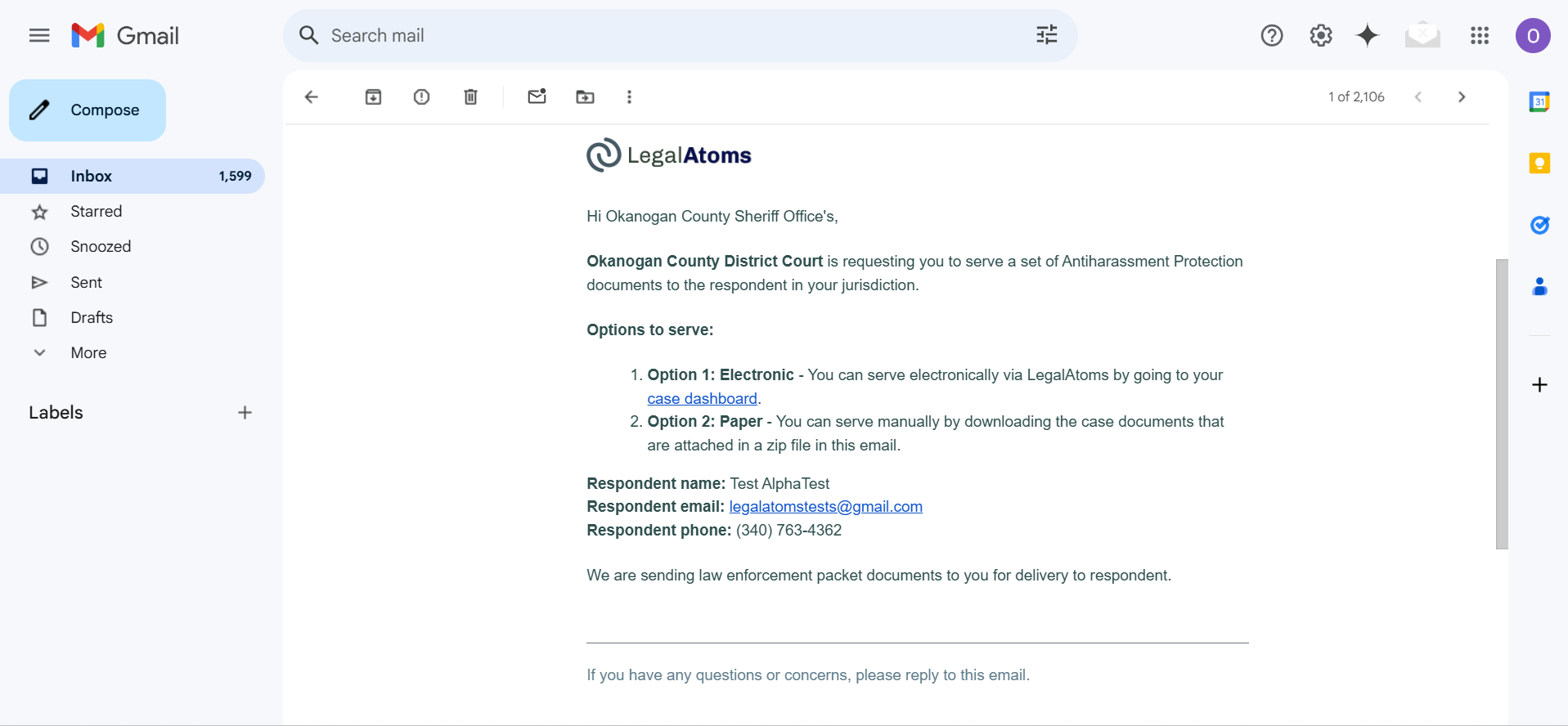Expand the More folders list
Viewport: 1568px width, 726px height.
coord(133,352)
